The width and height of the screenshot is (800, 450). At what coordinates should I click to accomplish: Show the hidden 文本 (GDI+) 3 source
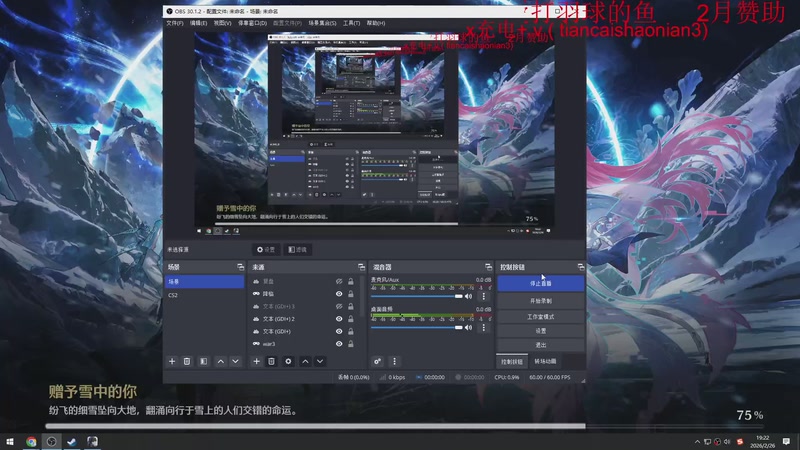tap(339, 306)
